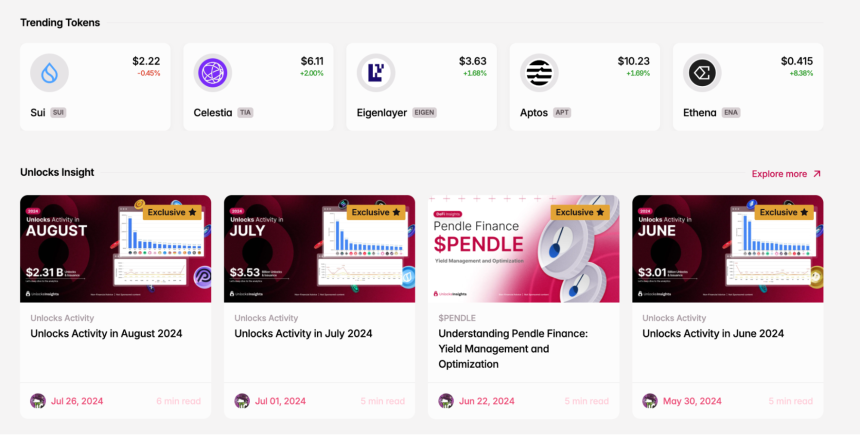Click the Aptos token logo icon
860x435 pixels.
[539, 73]
